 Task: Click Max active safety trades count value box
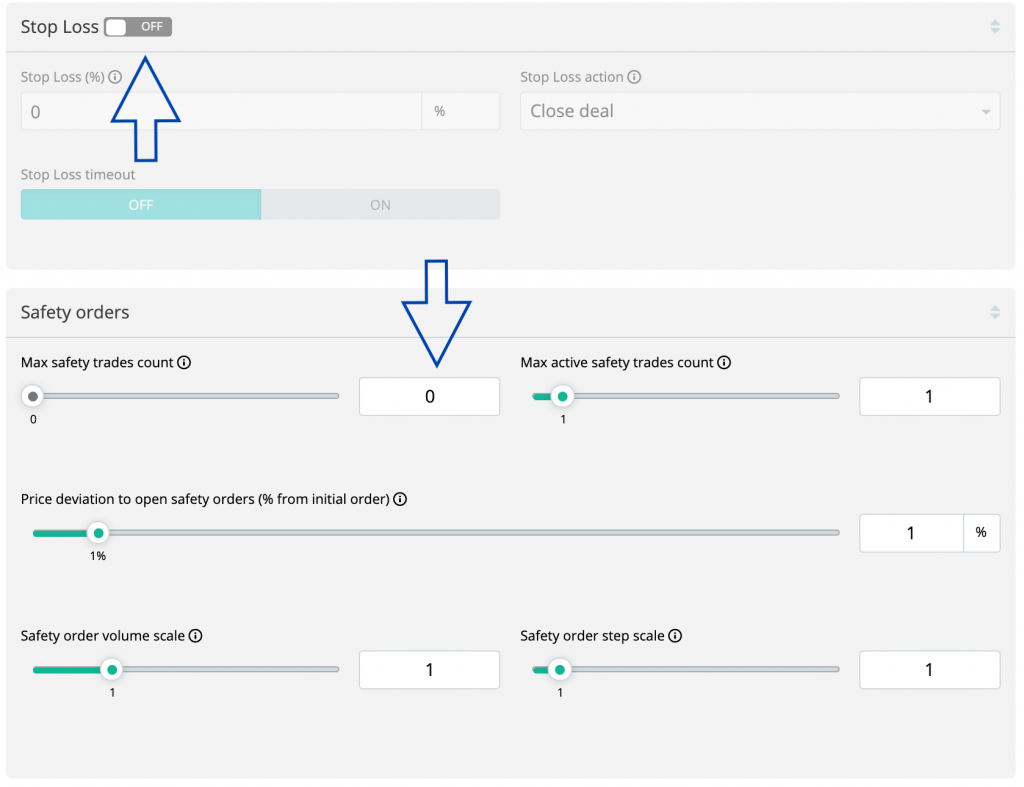(x=929, y=397)
